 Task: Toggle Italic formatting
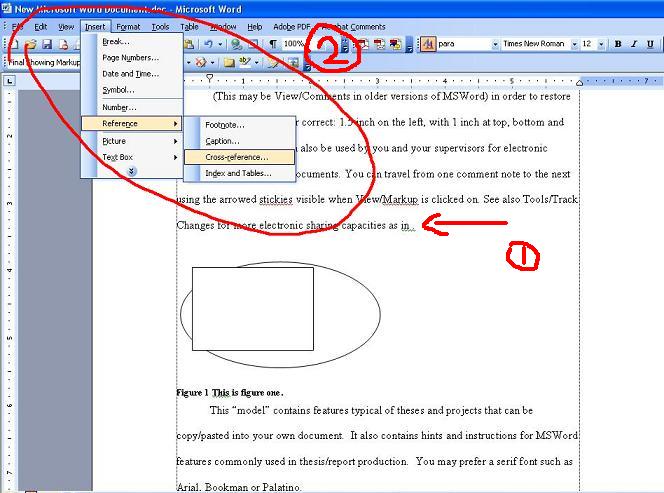pos(635,45)
